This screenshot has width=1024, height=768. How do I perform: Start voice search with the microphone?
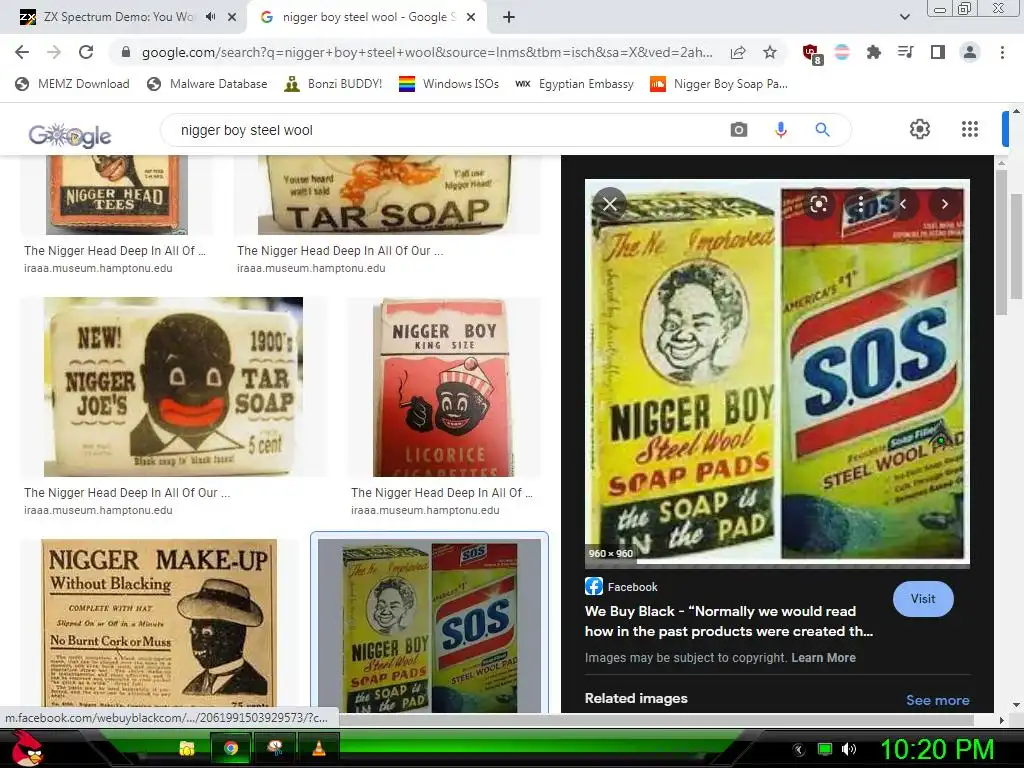pyautogui.click(x=780, y=130)
